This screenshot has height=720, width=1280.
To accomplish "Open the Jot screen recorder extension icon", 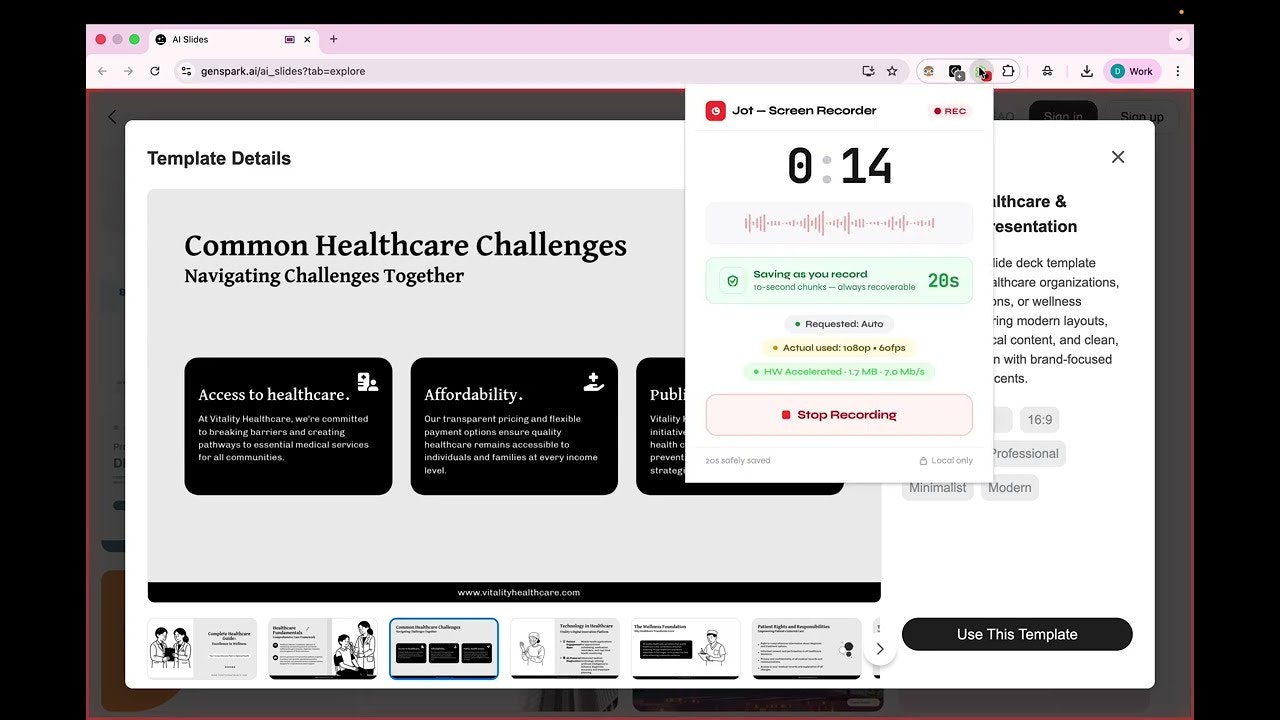I will (x=982, y=71).
